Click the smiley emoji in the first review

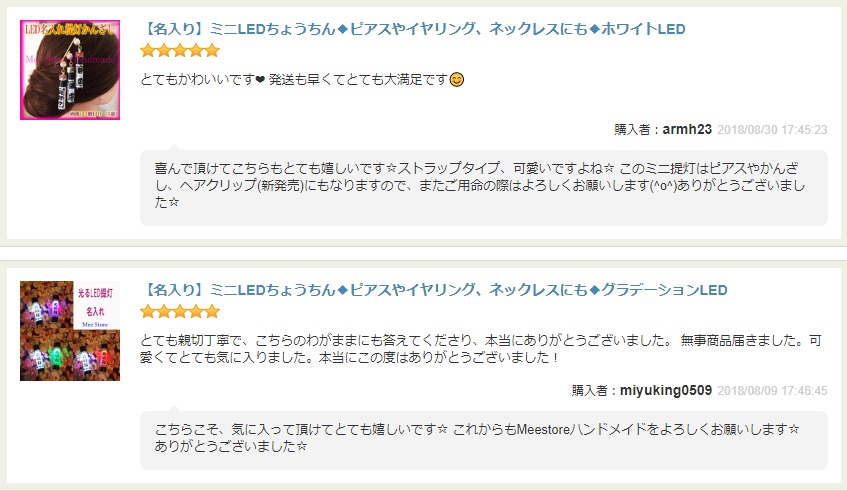[x=457, y=80]
